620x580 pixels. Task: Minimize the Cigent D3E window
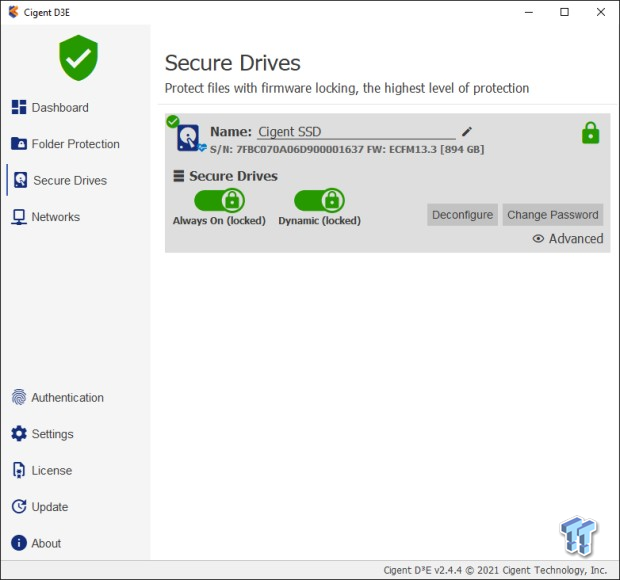pos(529,12)
